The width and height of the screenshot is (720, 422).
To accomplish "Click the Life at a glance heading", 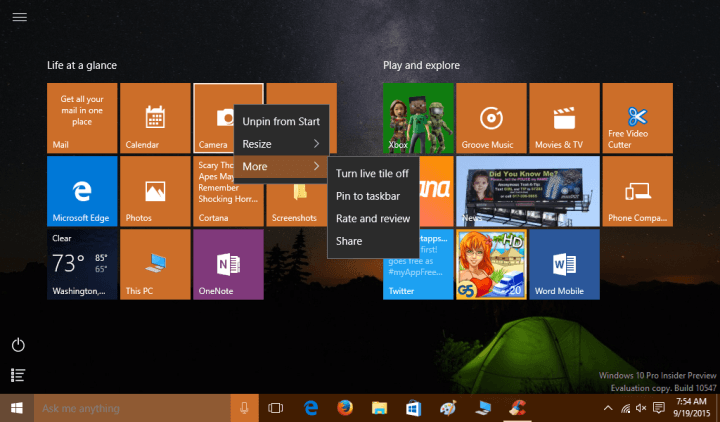I will click(x=82, y=65).
